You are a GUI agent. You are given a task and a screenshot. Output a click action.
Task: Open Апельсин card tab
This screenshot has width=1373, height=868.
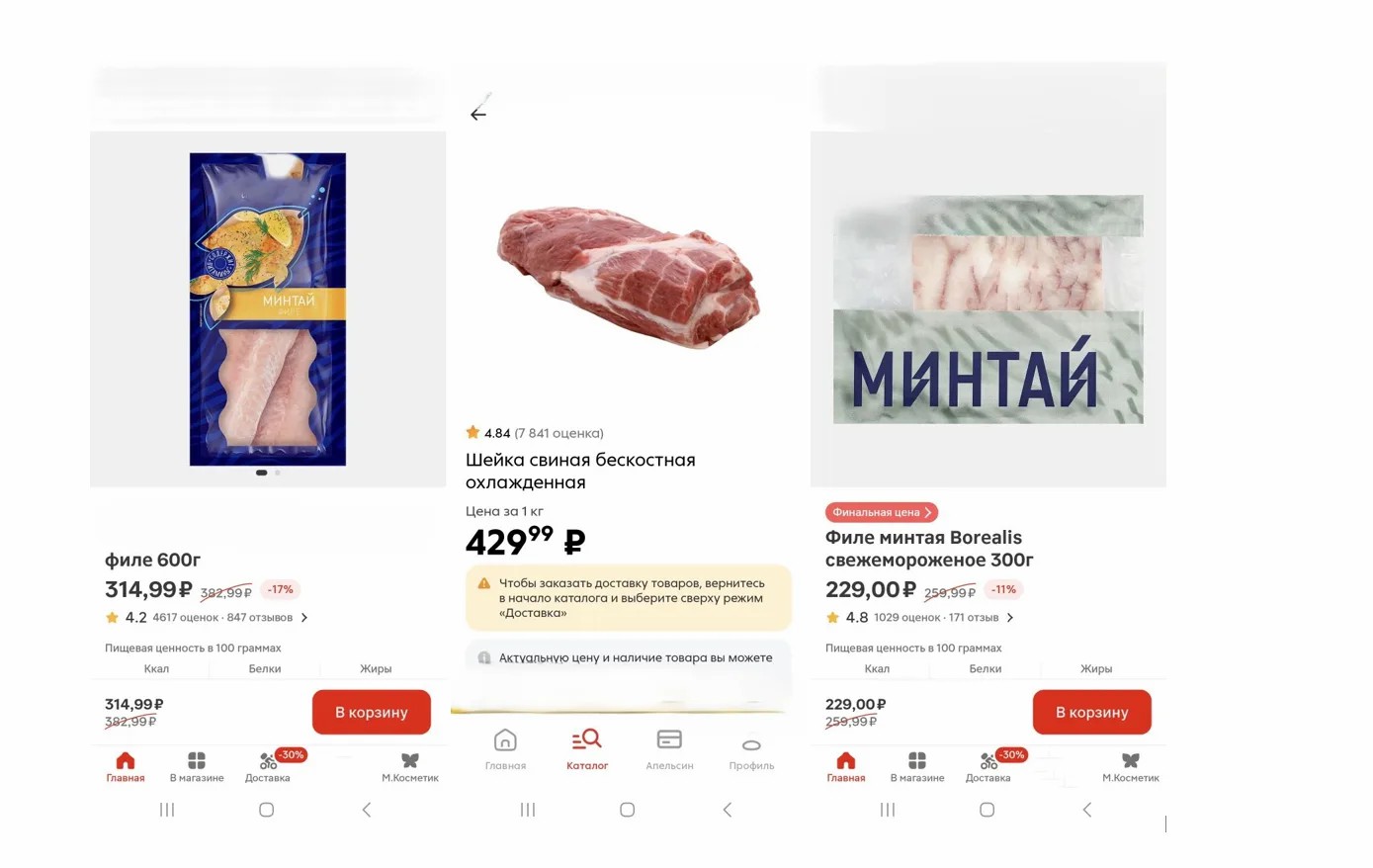point(669,750)
